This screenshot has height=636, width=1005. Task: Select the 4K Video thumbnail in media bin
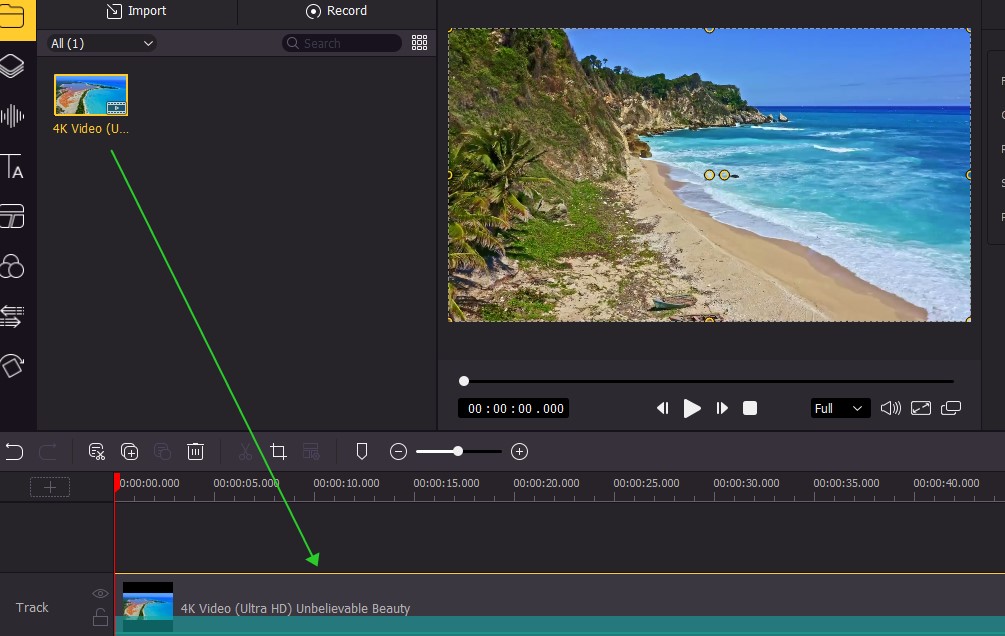pyautogui.click(x=91, y=93)
